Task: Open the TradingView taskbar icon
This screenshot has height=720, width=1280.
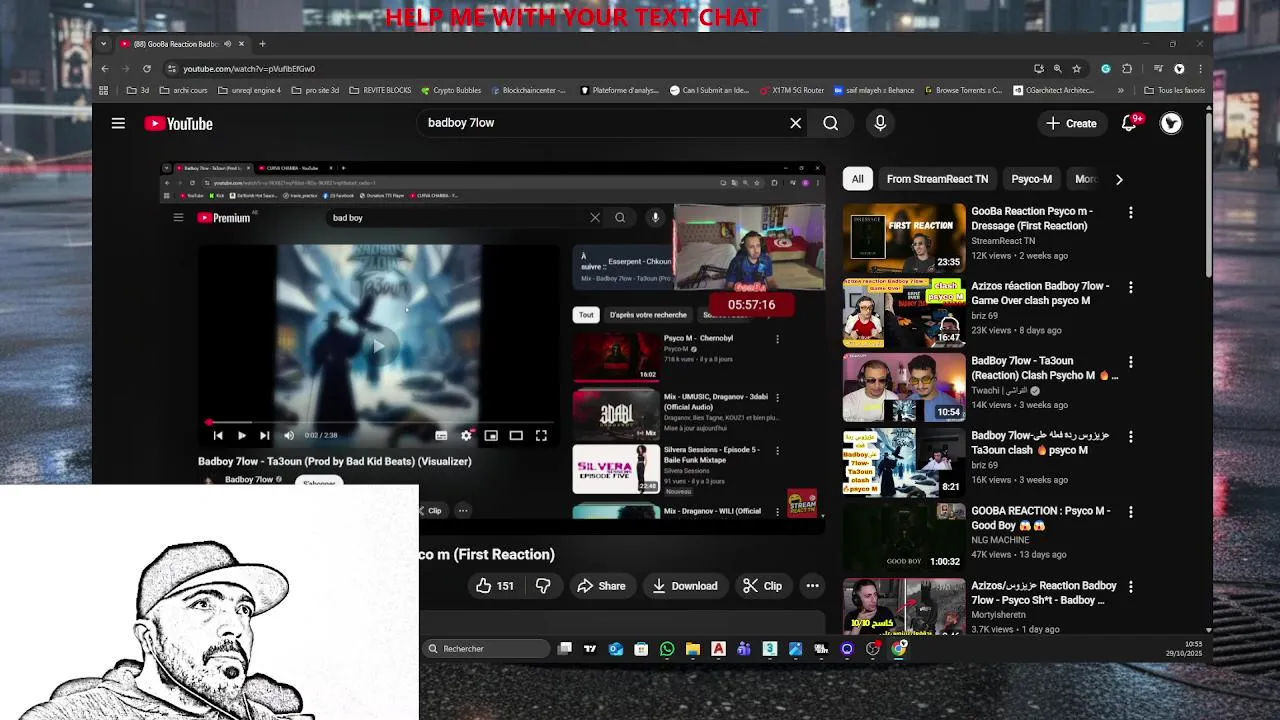Action: tap(590, 649)
